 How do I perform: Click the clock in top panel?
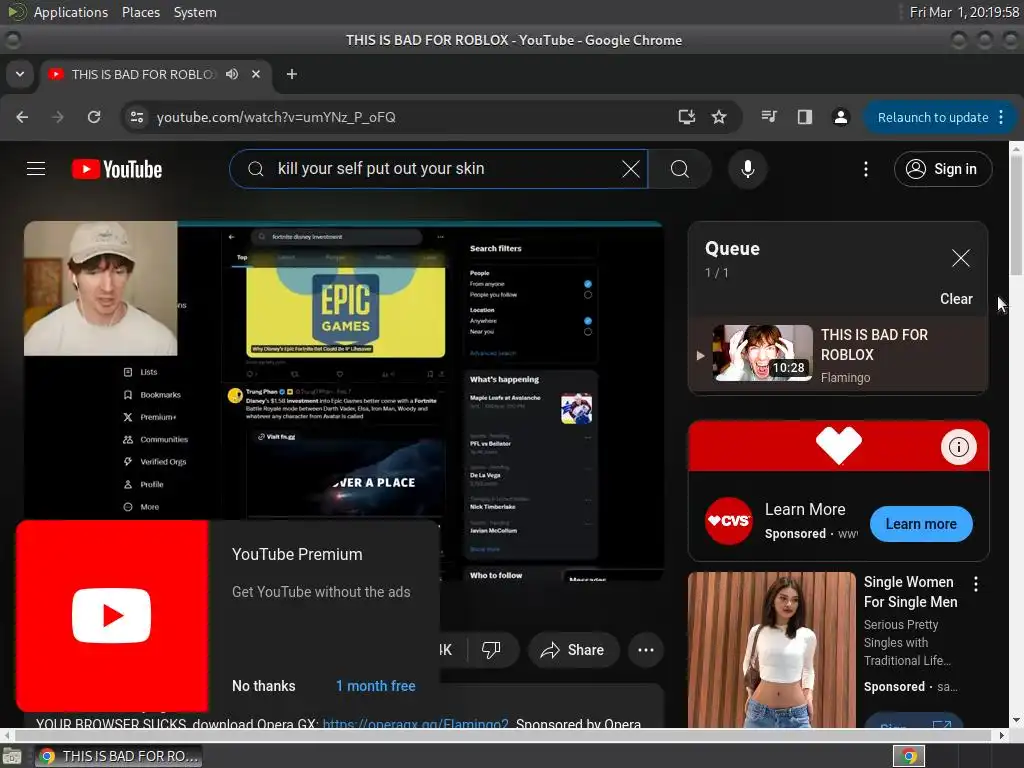click(x=964, y=12)
